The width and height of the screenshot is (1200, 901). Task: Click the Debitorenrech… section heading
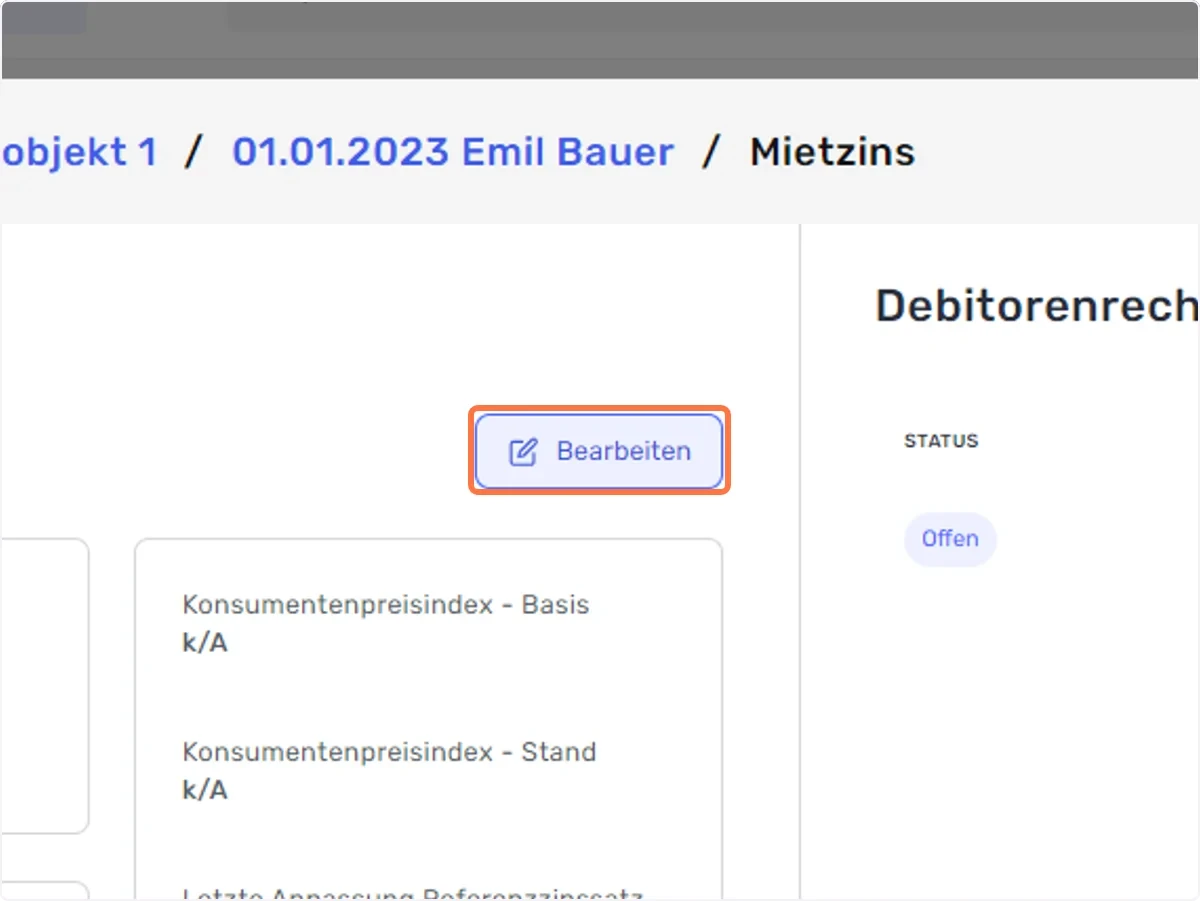tap(1037, 306)
